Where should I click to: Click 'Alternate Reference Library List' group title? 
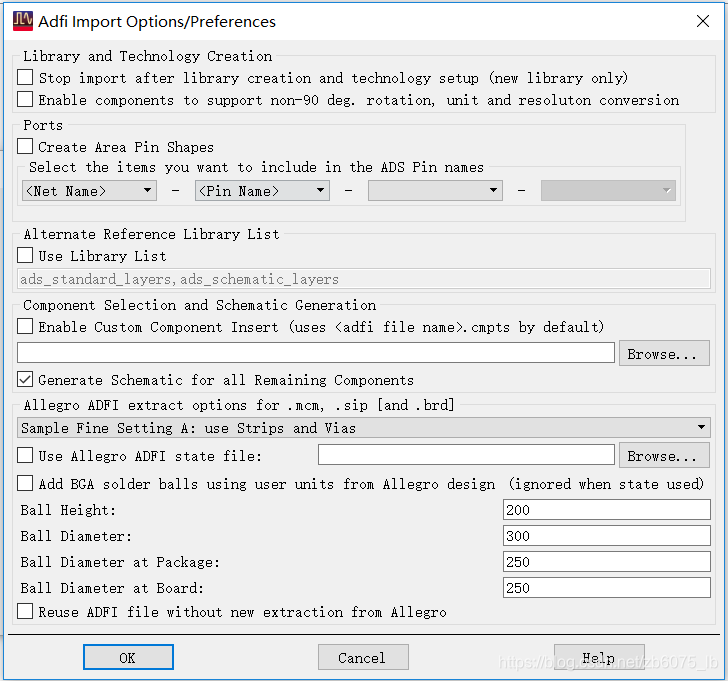[152, 234]
